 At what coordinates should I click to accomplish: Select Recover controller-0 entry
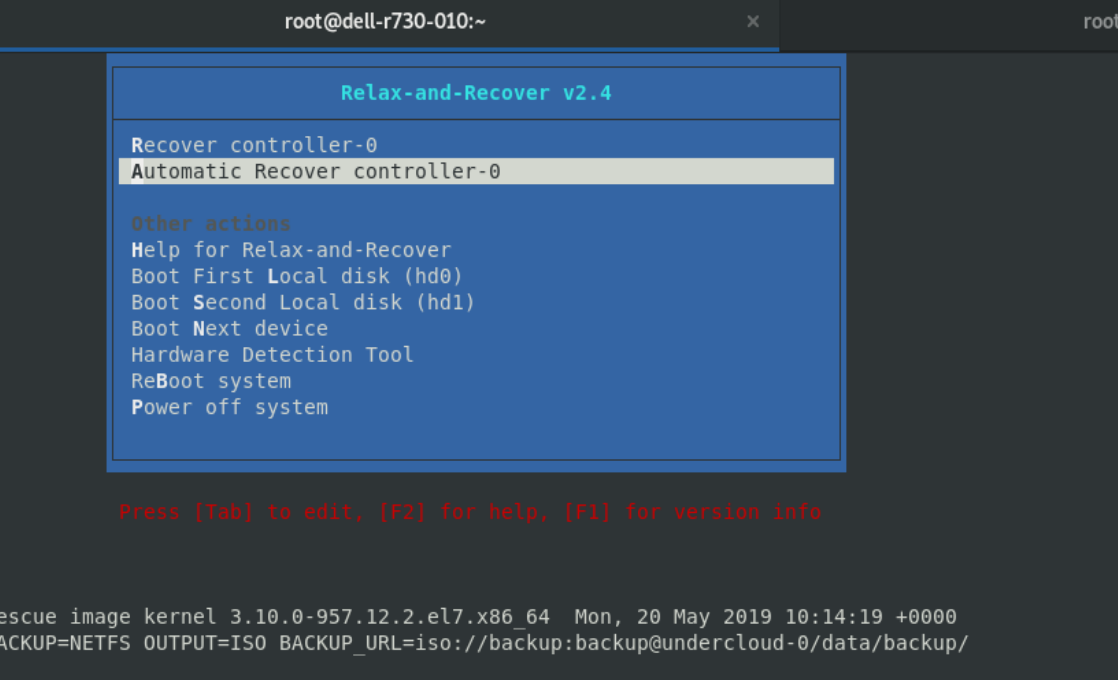tap(255, 145)
